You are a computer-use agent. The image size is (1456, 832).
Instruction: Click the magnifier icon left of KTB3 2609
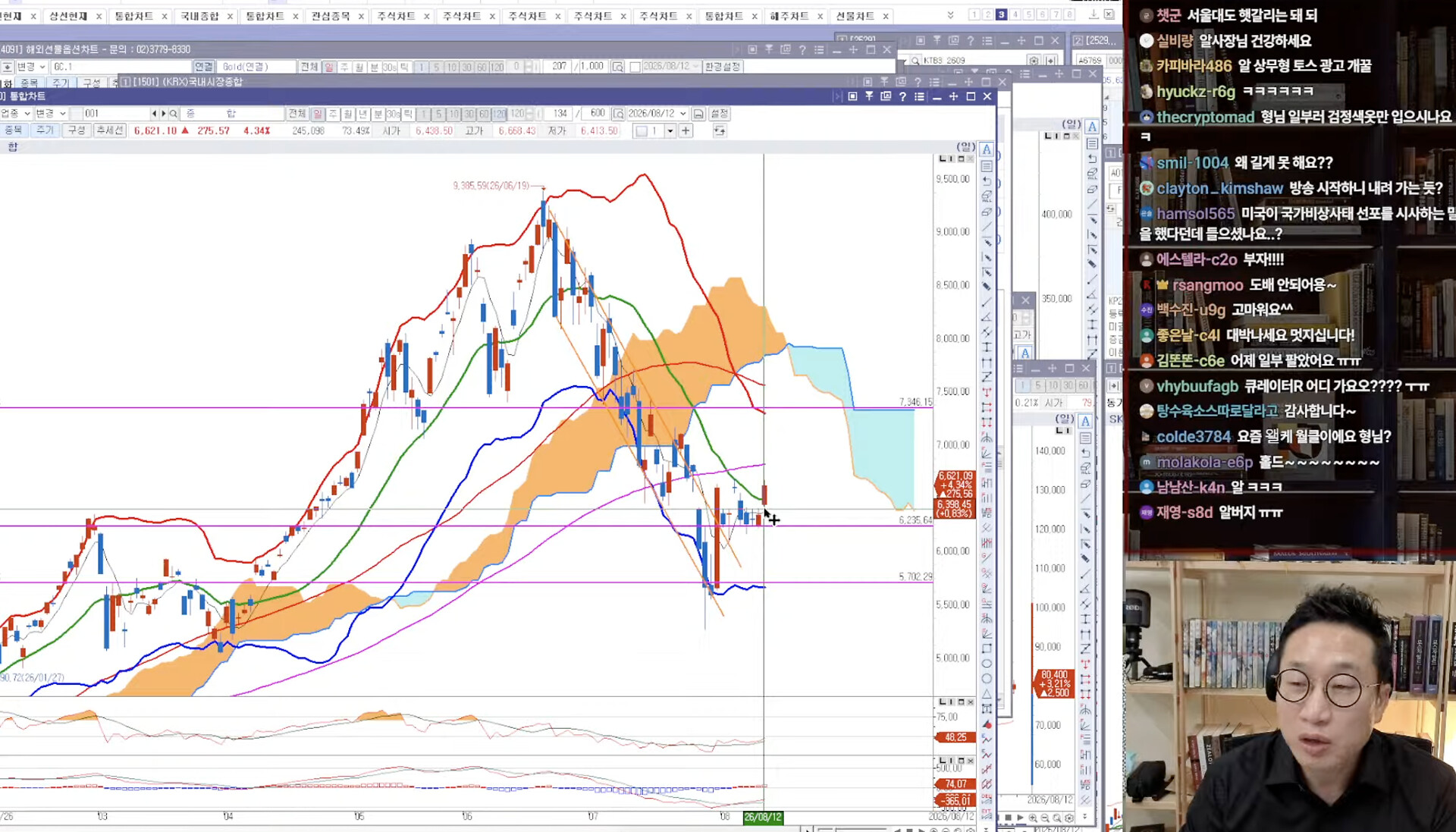[x=915, y=61]
